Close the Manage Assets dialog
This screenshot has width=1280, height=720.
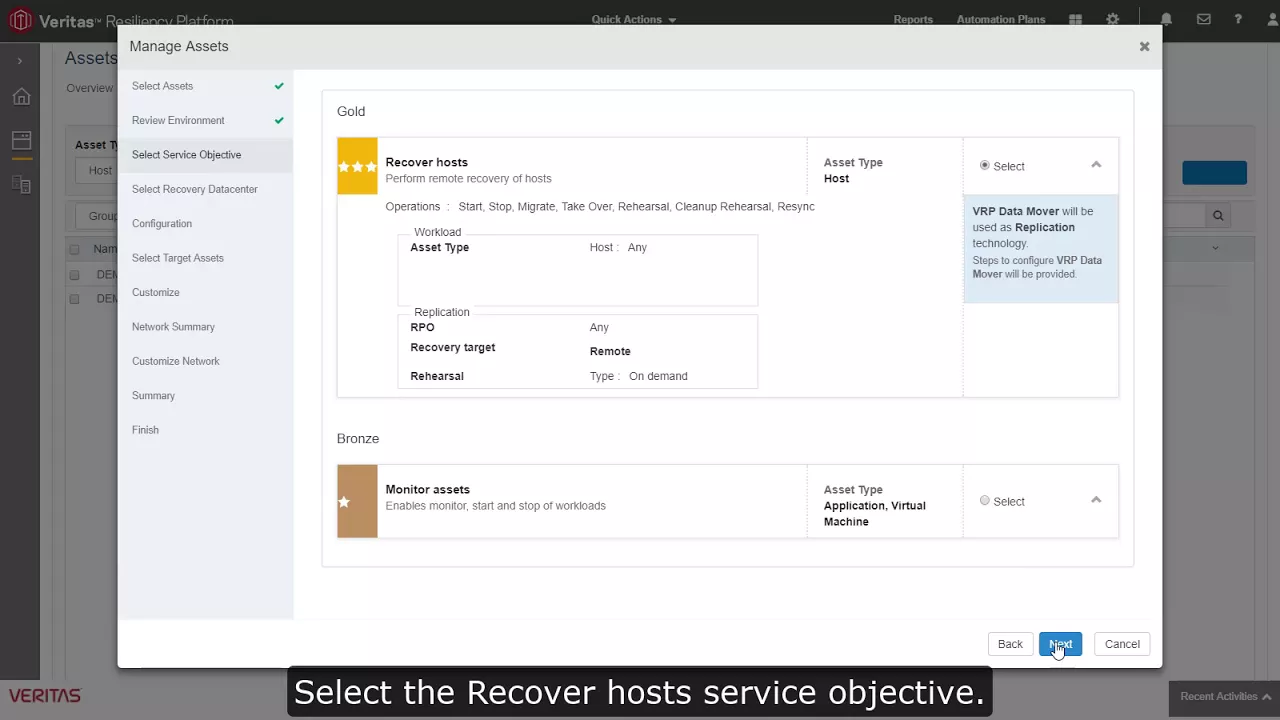[1144, 46]
